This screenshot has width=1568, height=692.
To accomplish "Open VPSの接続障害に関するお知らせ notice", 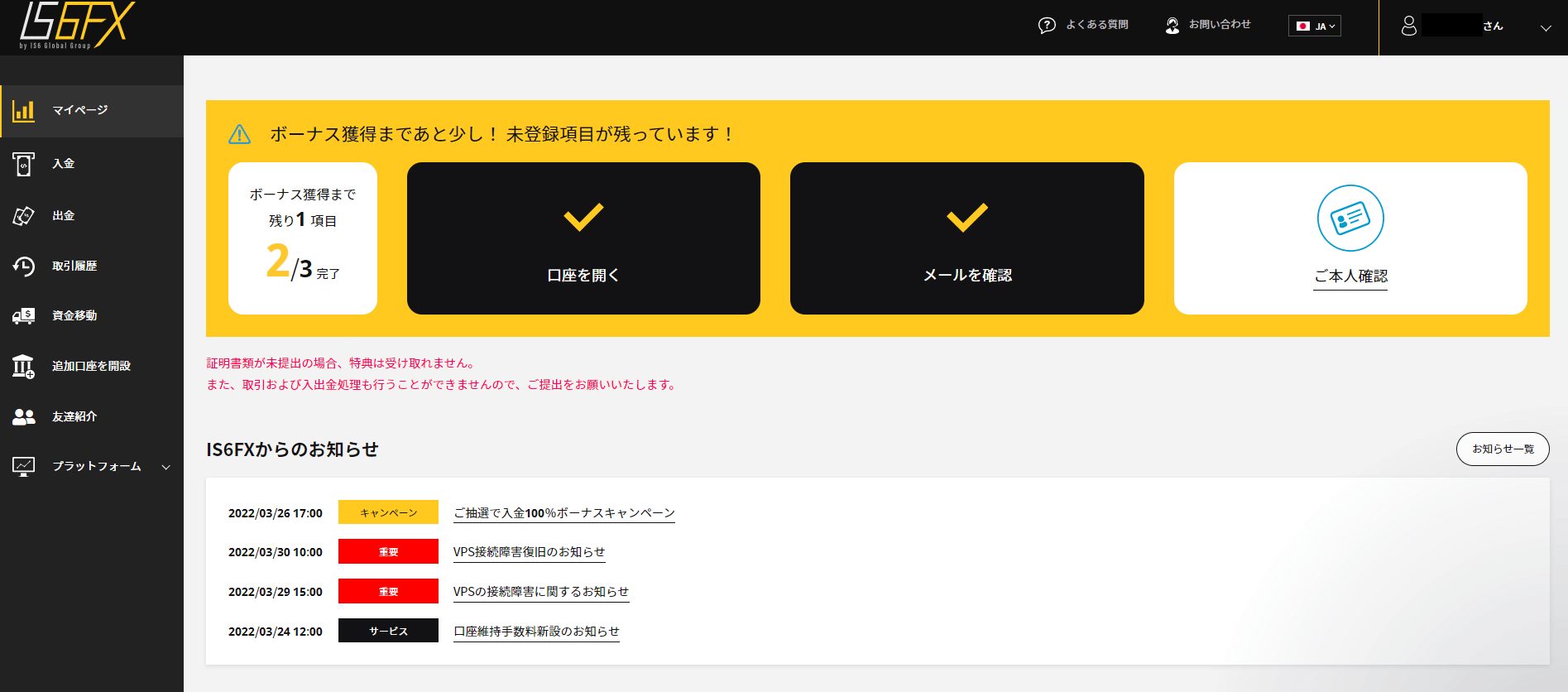I will pyautogui.click(x=541, y=592).
